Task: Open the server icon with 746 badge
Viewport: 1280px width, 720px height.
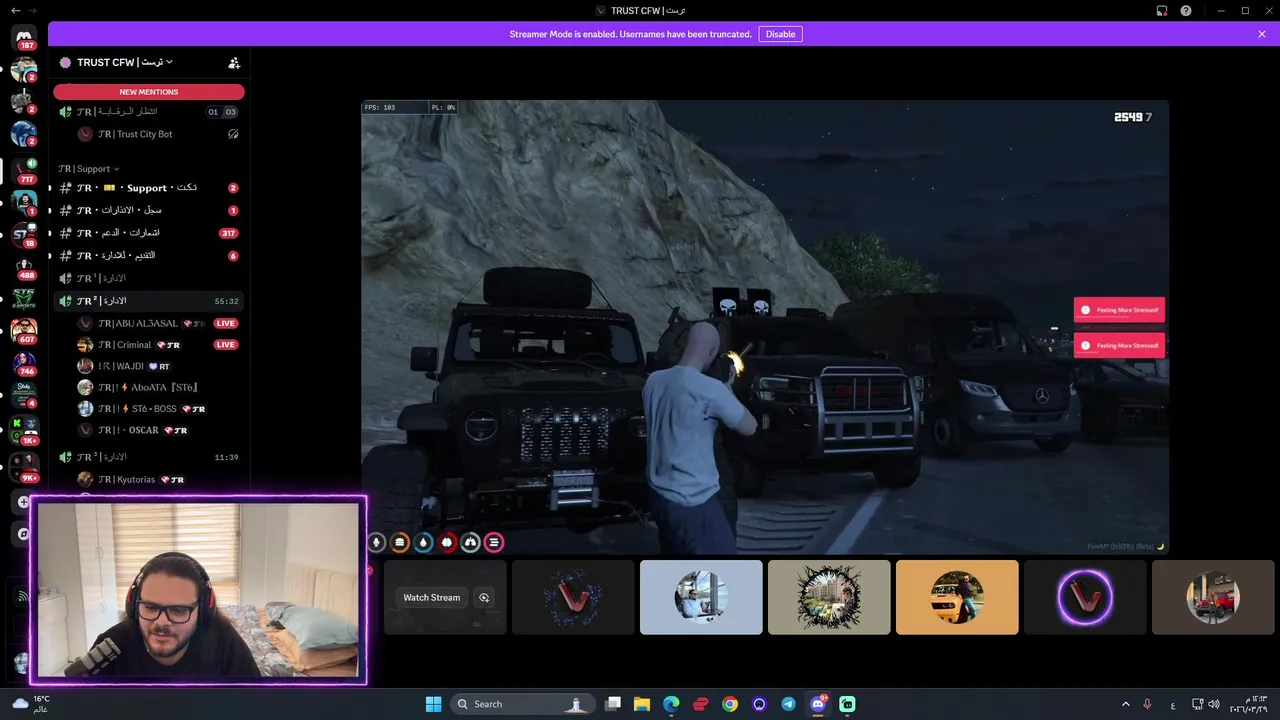Action: click(24, 362)
